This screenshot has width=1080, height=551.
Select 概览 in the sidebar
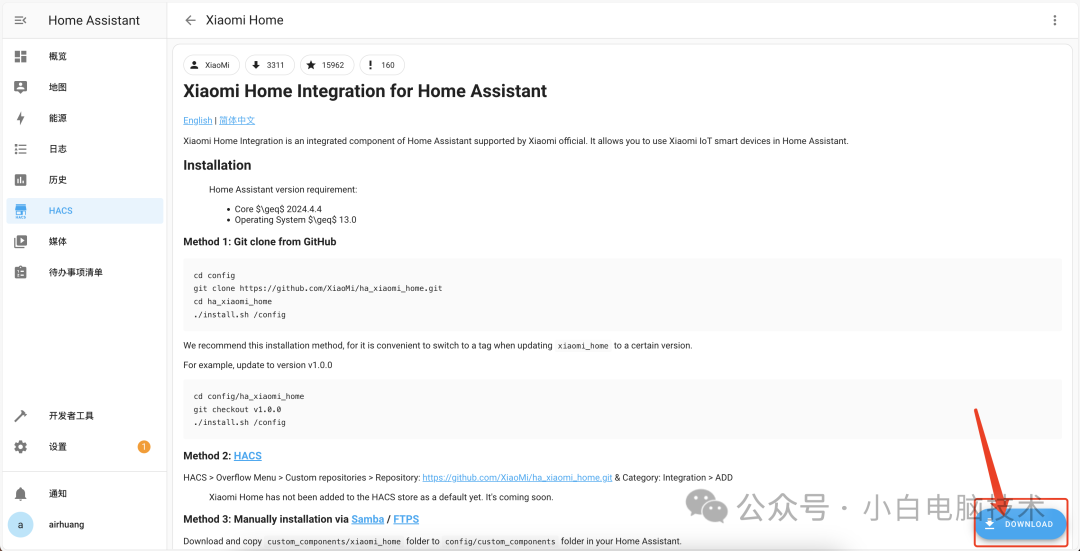tap(85, 56)
